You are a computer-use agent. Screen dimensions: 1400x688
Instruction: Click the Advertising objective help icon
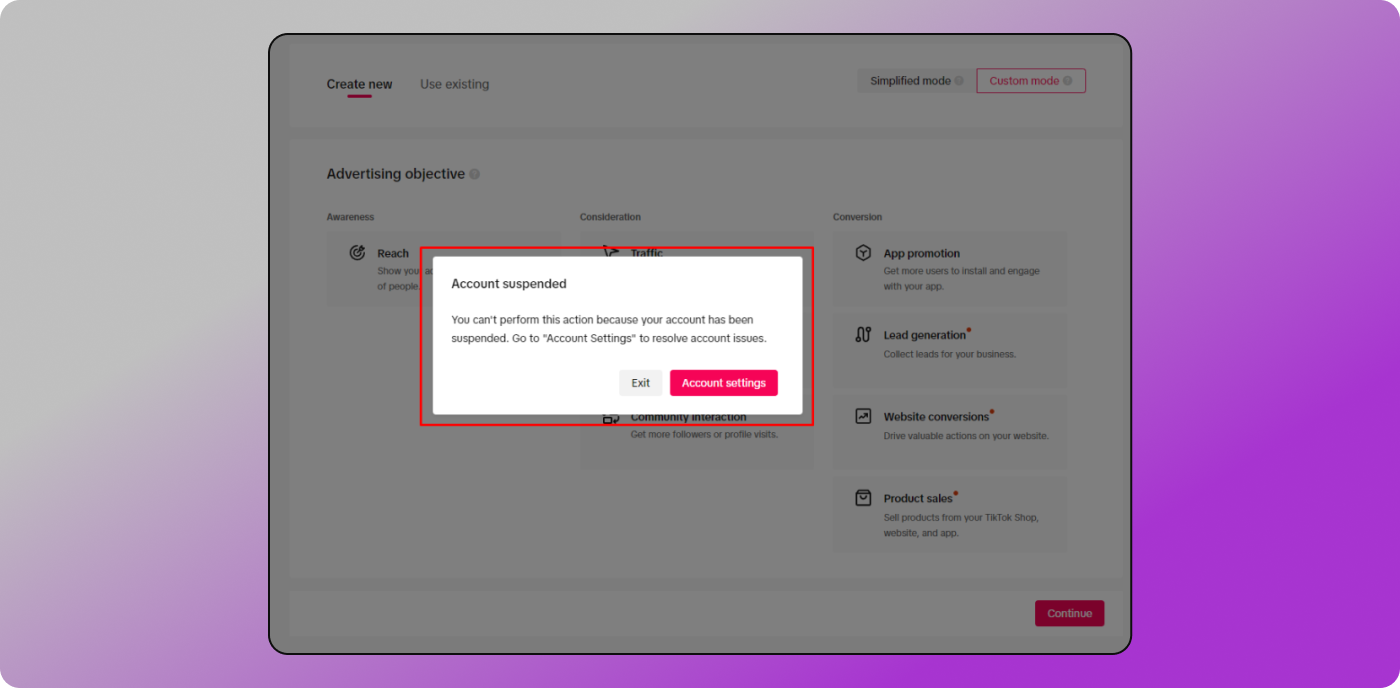click(x=475, y=174)
